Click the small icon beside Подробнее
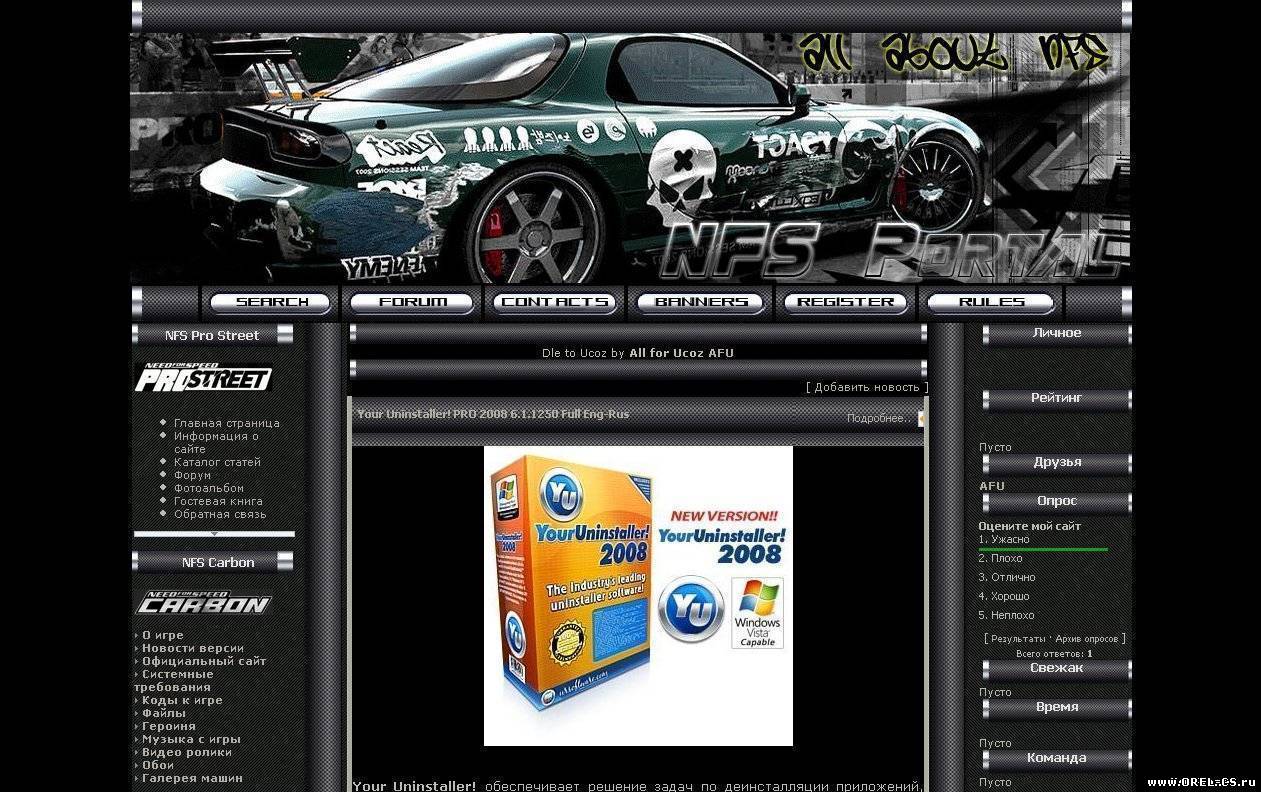The width and height of the screenshot is (1261, 792). tap(921, 419)
